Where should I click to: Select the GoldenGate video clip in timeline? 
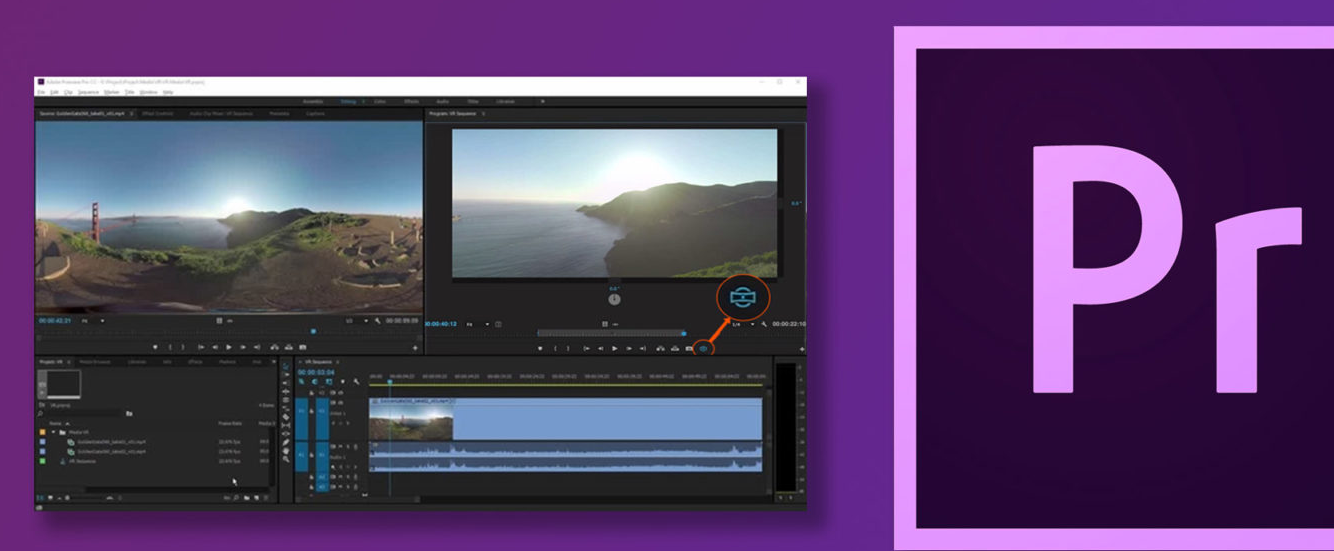tap(566, 419)
